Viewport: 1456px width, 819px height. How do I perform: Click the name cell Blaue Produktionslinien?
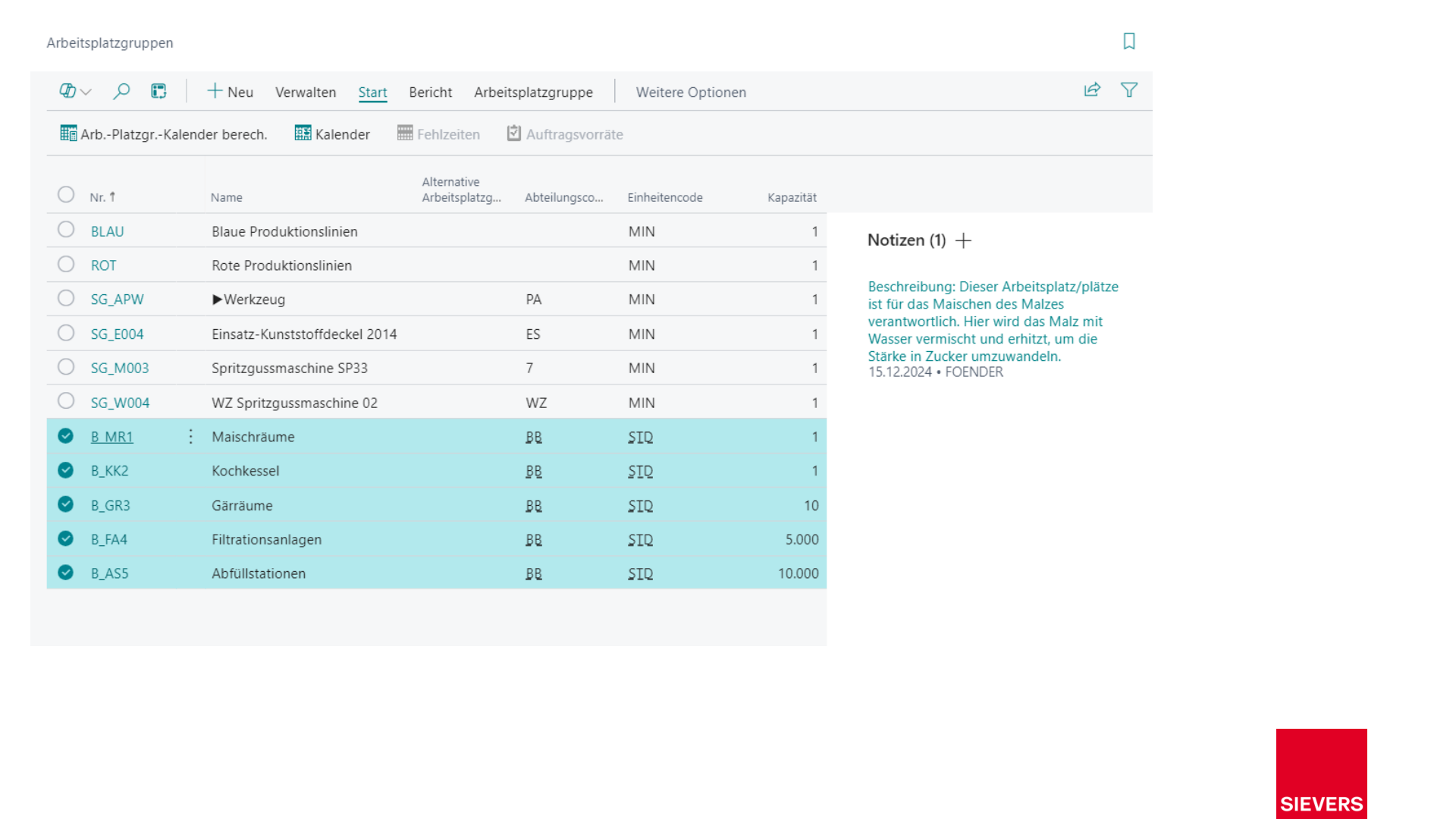pyautogui.click(x=284, y=231)
